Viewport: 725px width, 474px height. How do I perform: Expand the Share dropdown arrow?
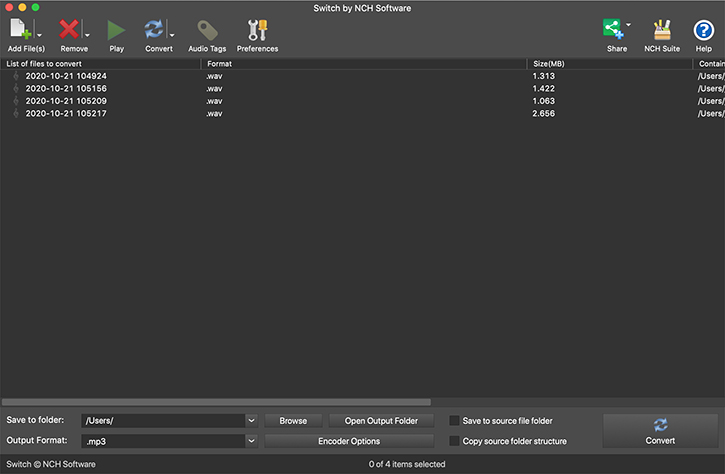(628, 24)
